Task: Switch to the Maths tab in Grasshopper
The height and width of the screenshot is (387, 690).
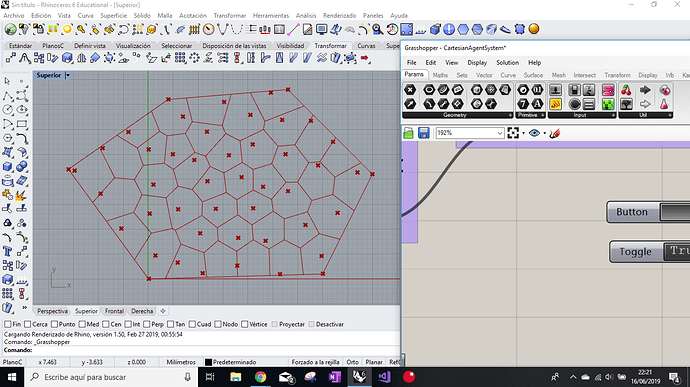Action: (x=440, y=75)
